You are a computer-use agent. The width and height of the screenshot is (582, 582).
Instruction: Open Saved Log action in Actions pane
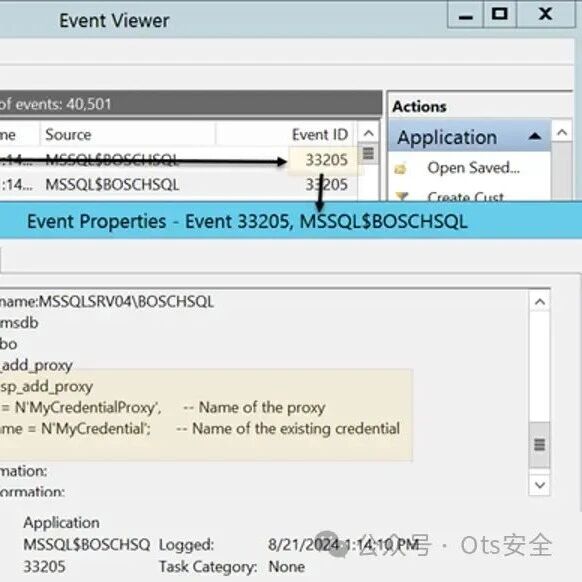click(473, 168)
